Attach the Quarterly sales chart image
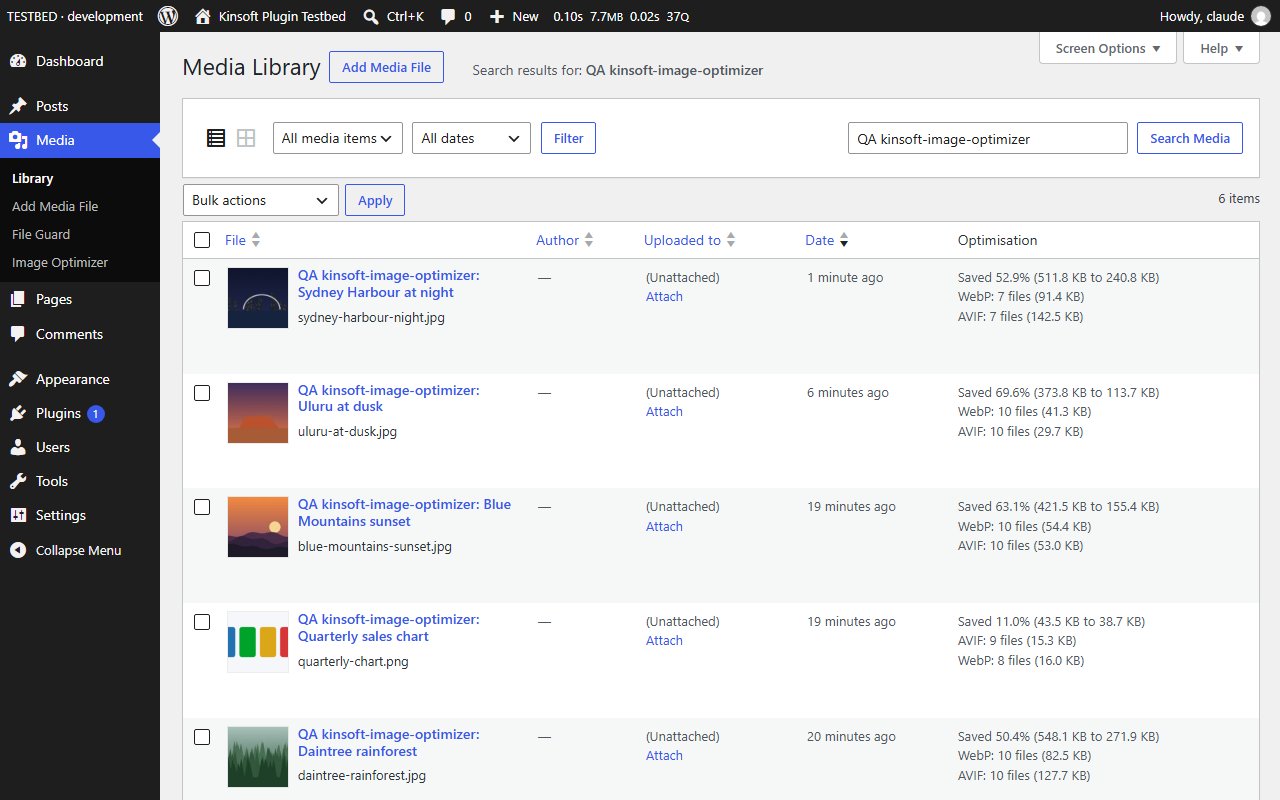Viewport: 1280px width, 800px height. (x=664, y=641)
